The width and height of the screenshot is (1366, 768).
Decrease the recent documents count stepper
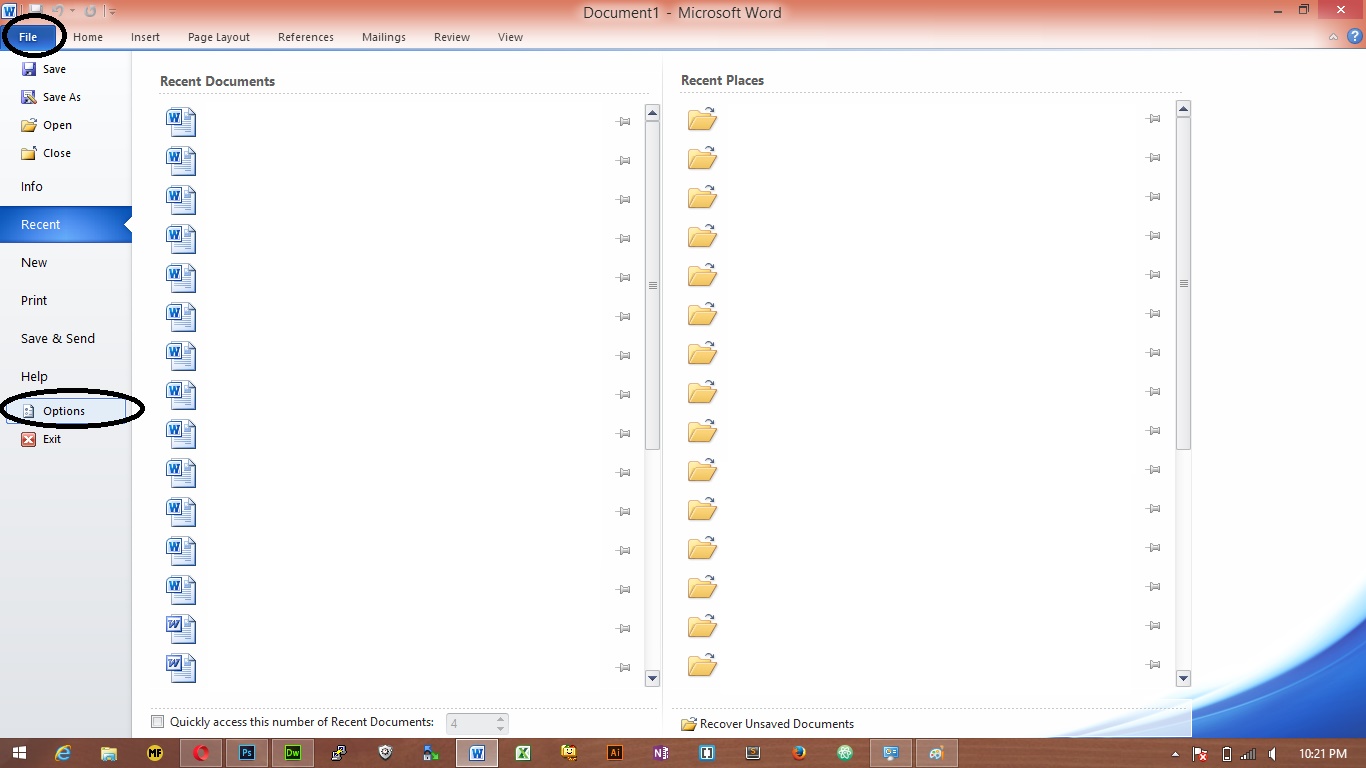coord(501,728)
